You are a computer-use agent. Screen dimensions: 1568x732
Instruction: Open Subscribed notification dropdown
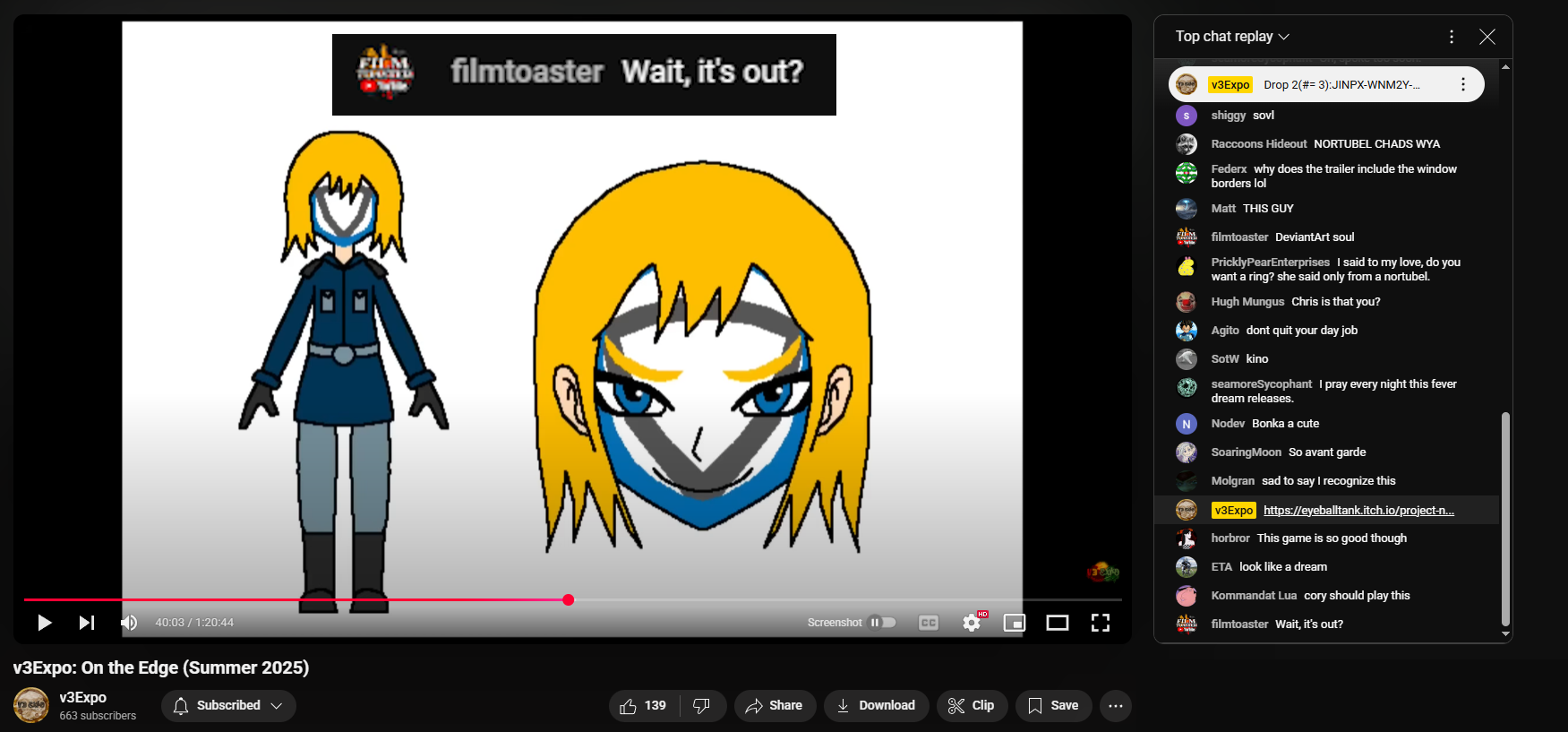coord(228,706)
